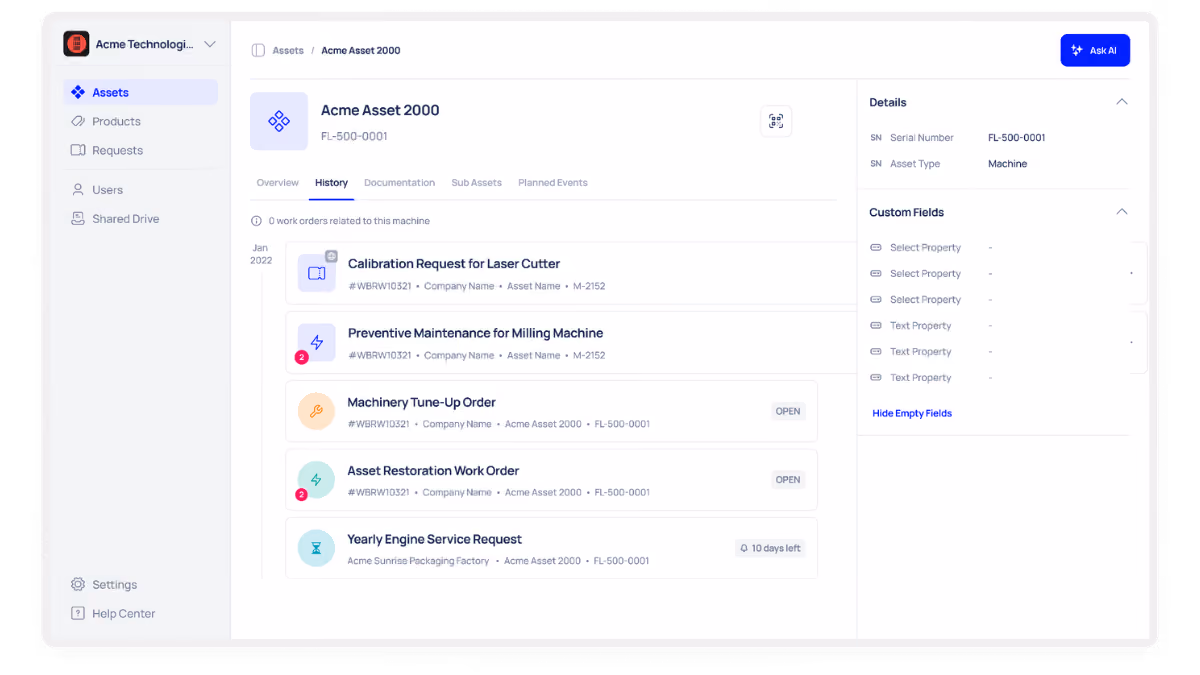Open the Sub Assets tab
Screen dimensions: 1200x675
click(476, 183)
